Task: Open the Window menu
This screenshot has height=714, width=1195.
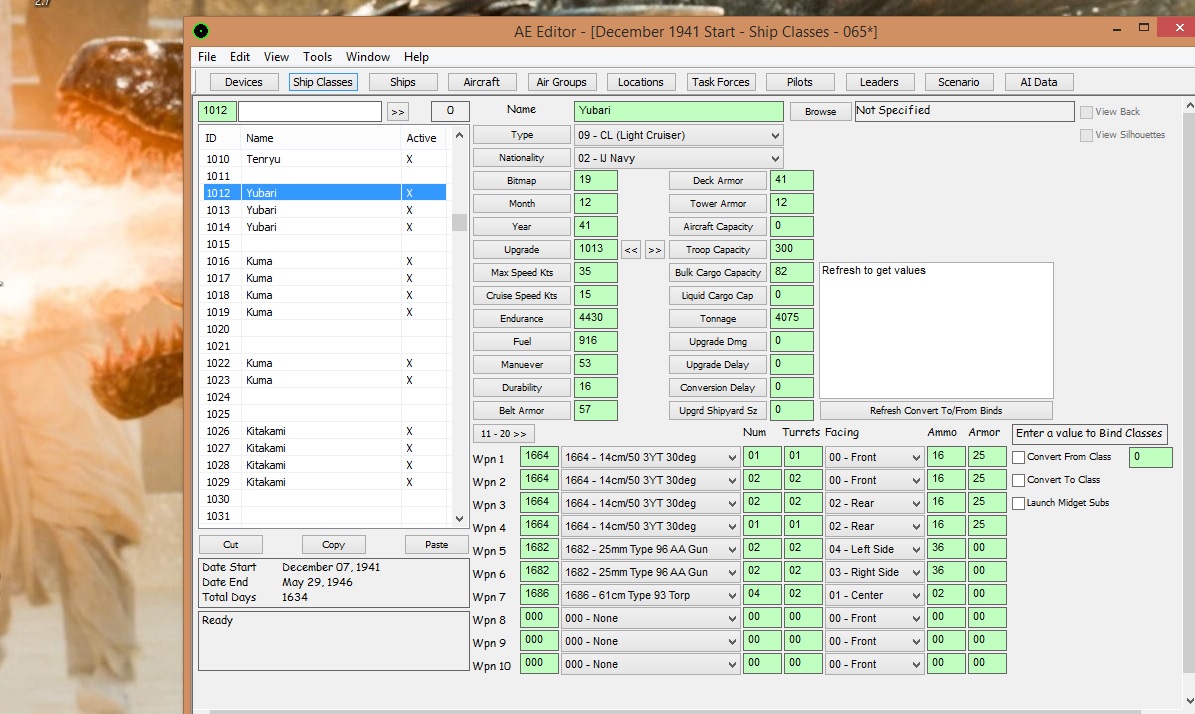Action: (x=368, y=57)
